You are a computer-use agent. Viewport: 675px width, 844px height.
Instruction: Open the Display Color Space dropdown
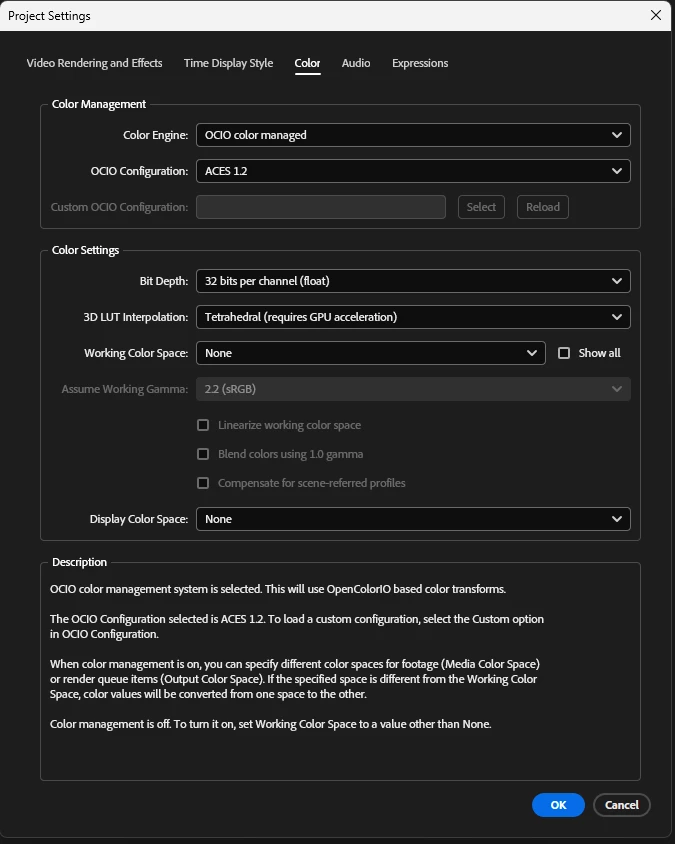click(x=413, y=519)
